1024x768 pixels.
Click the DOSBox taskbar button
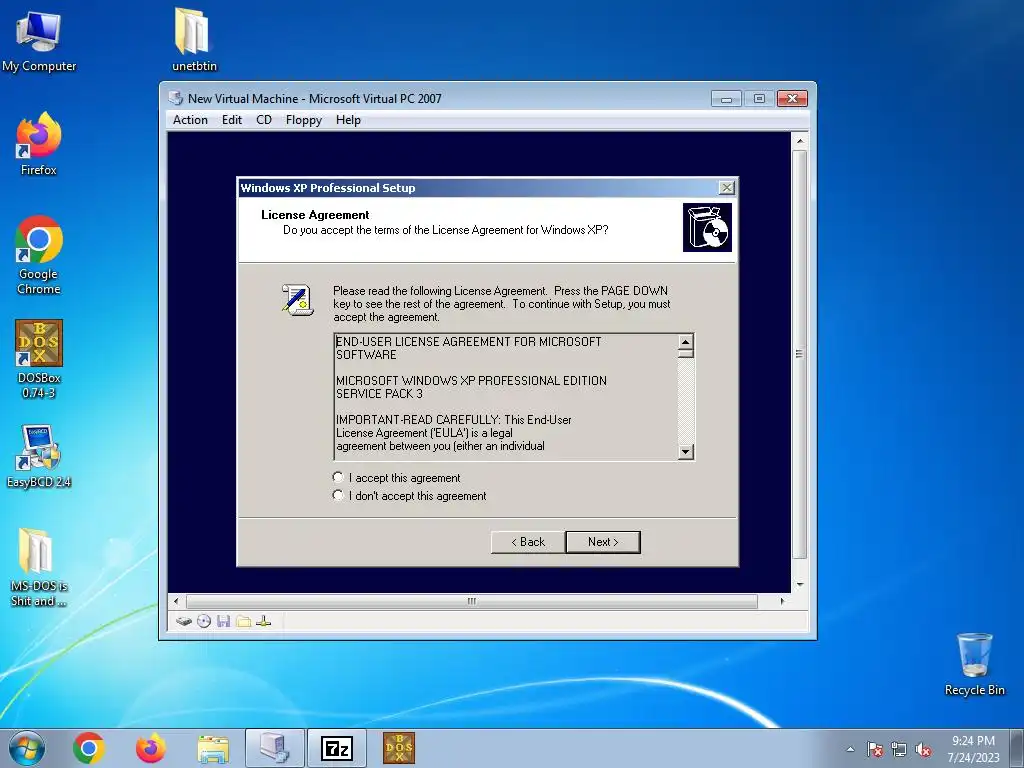[398, 748]
